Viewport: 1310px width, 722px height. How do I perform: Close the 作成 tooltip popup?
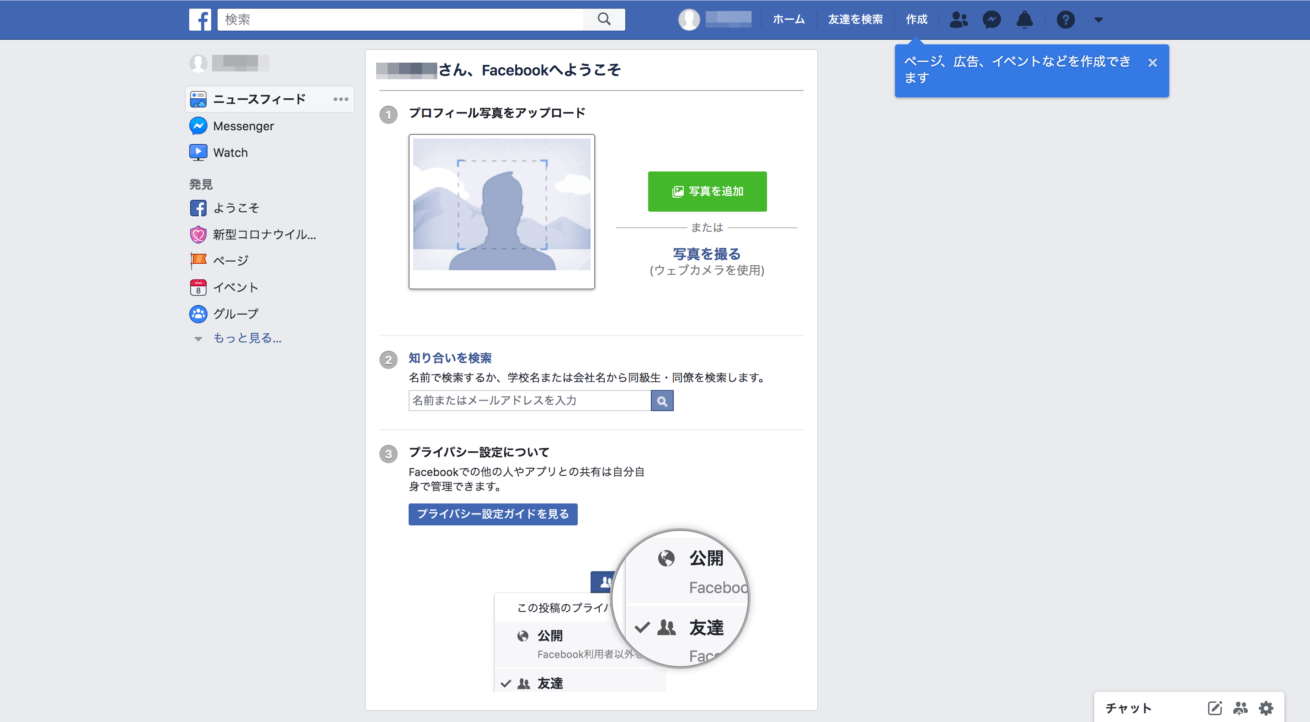point(1152,62)
